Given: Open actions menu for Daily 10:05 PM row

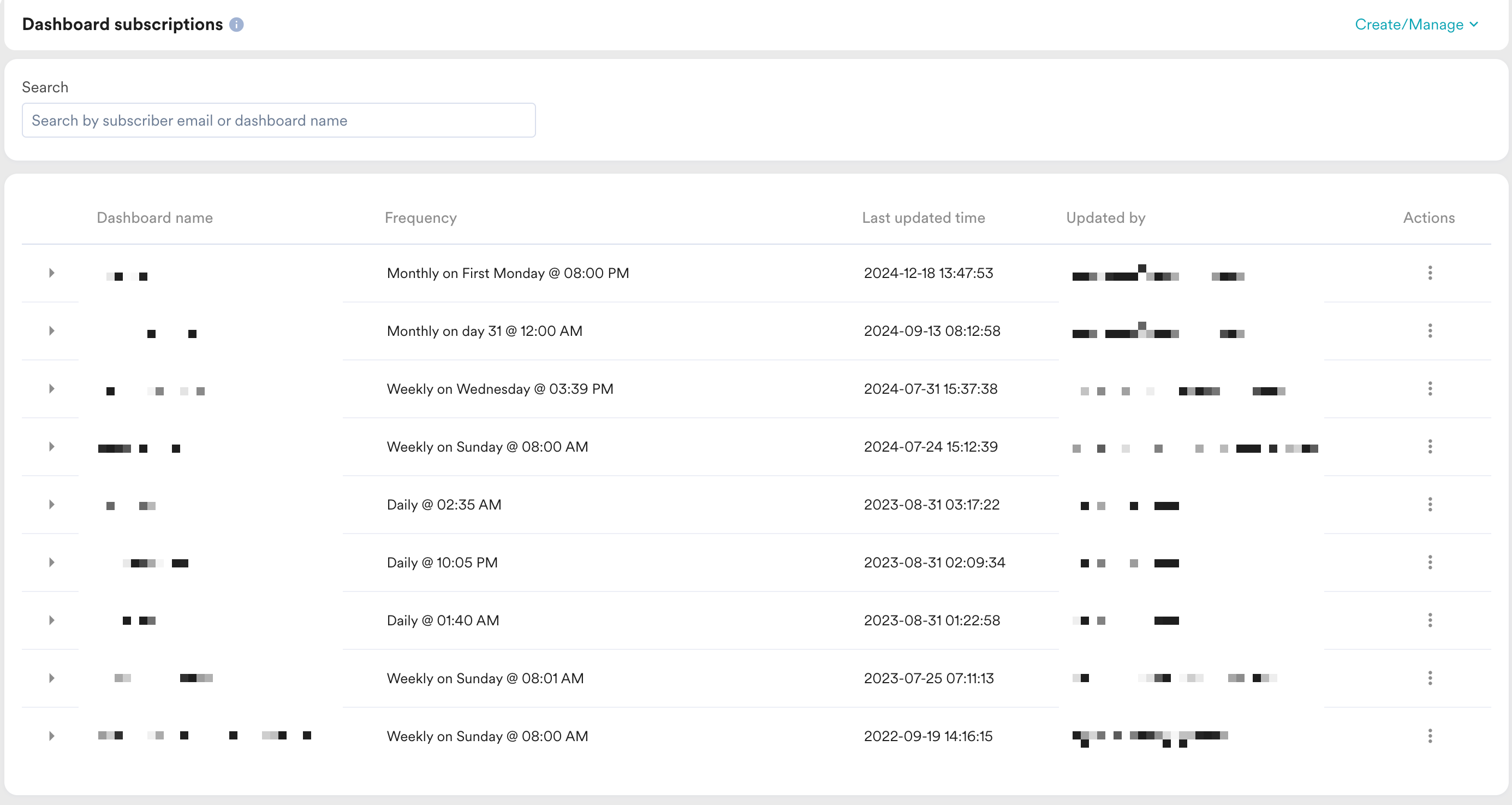Looking at the screenshot, I should coord(1430,563).
